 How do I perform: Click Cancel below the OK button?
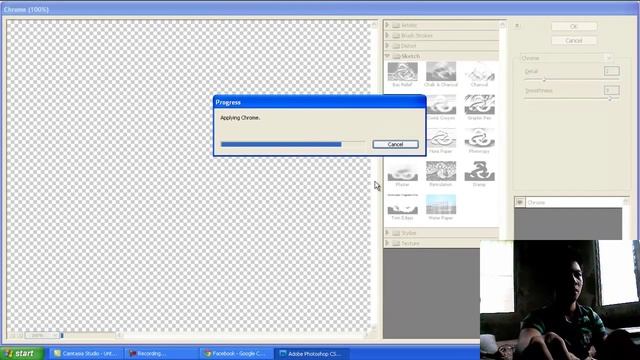[x=574, y=41]
